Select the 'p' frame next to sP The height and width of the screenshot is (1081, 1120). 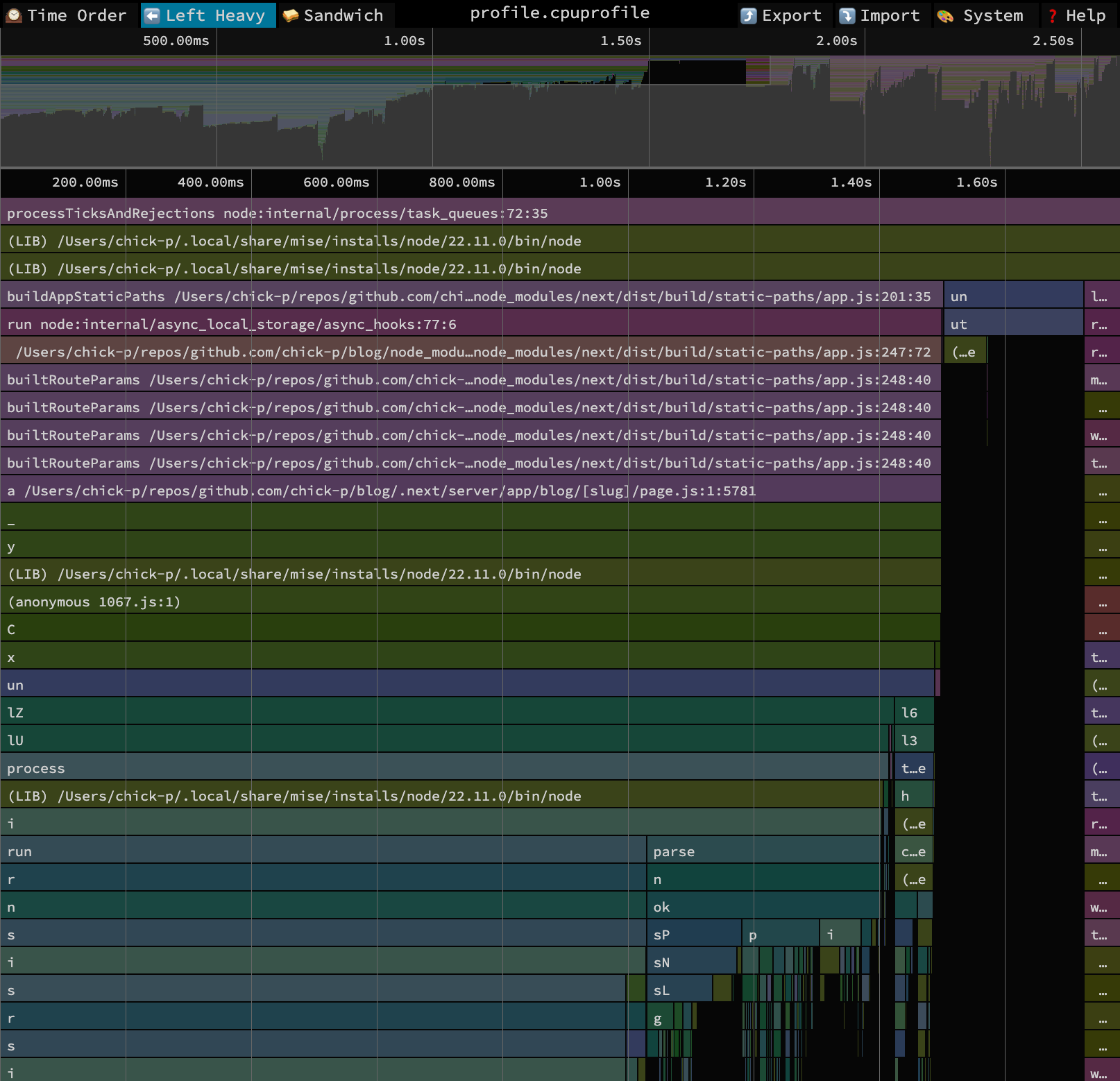(781, 933)
